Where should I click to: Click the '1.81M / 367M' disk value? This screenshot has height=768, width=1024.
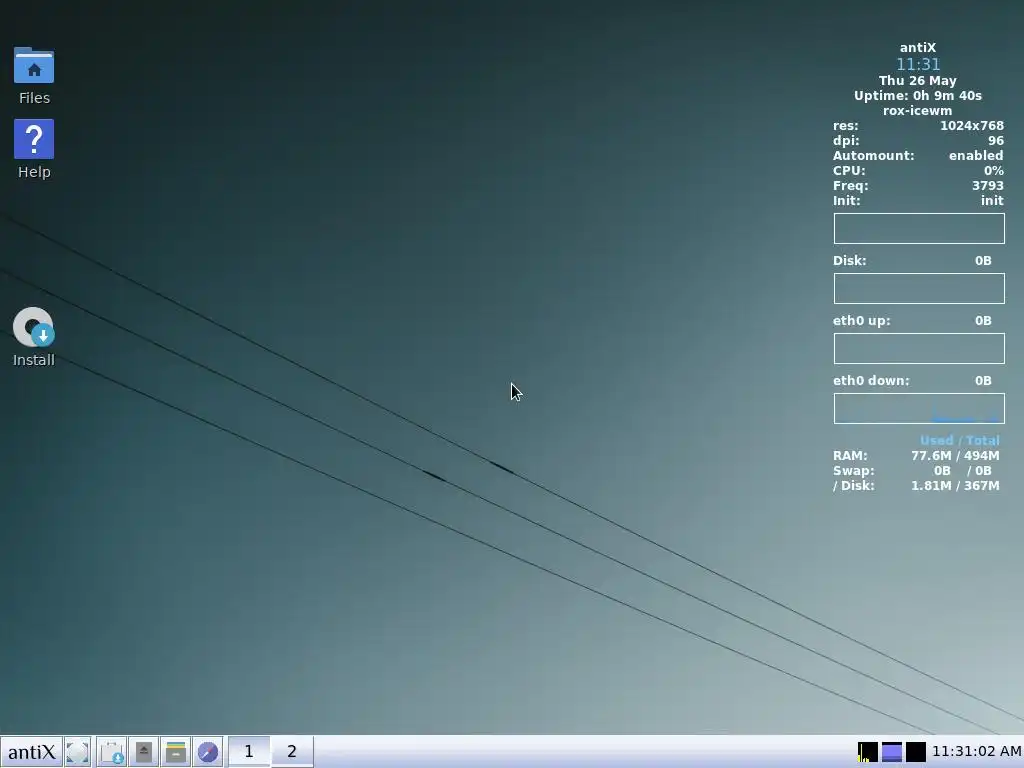tap(955, 485)
